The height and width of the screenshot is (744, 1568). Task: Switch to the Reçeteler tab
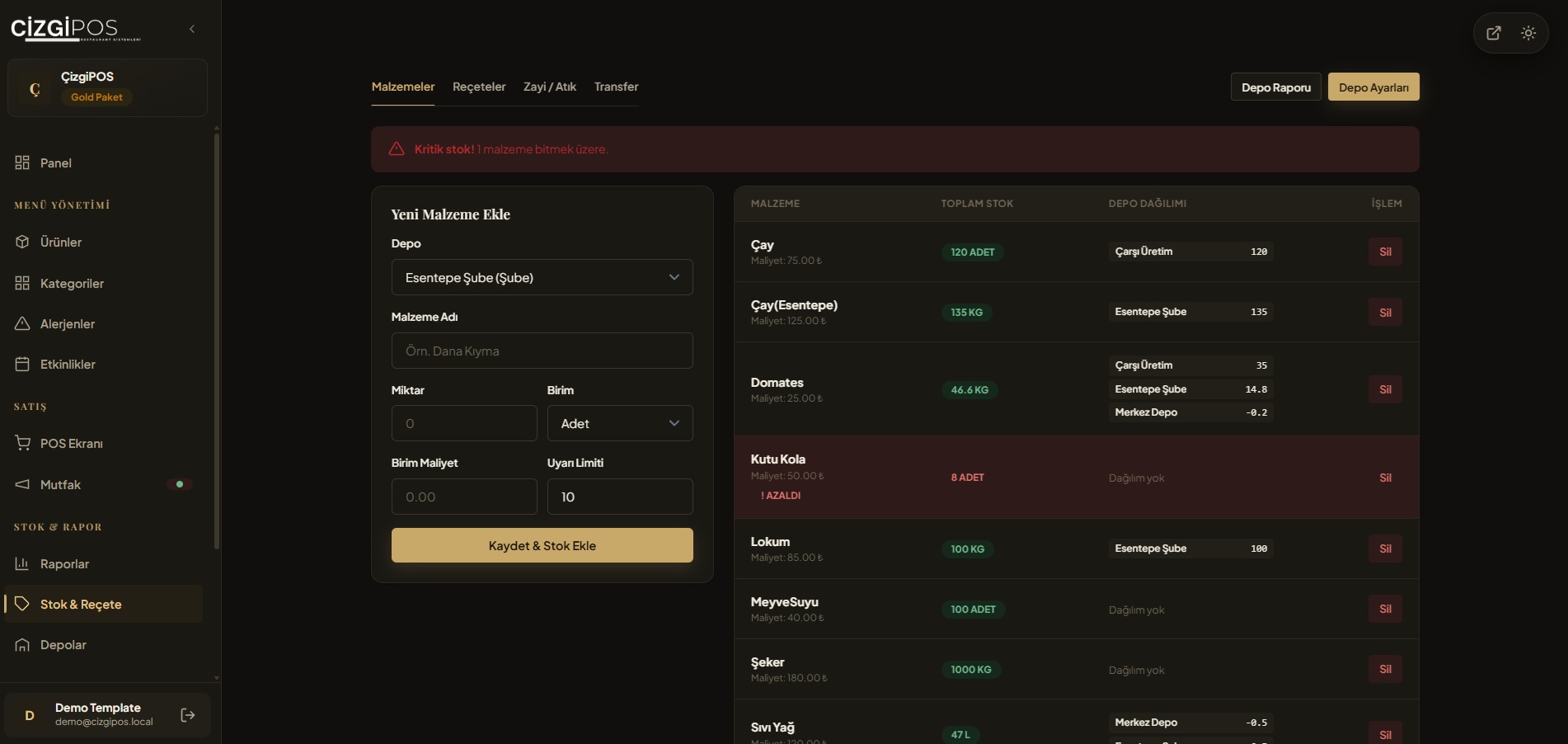coord(479,87)
